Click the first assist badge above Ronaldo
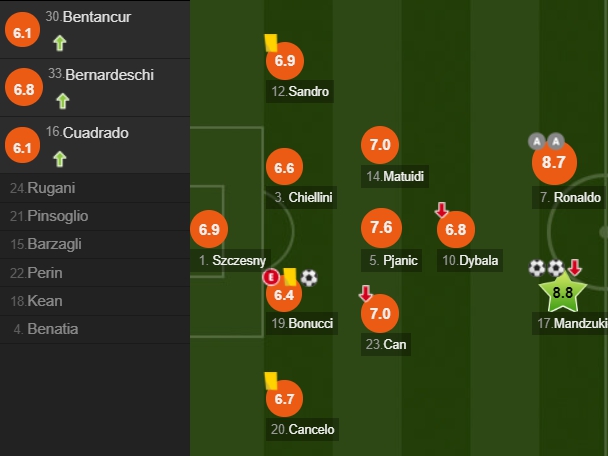The height and width of the screenshot is (456, 608). click(x=537, y=142)
